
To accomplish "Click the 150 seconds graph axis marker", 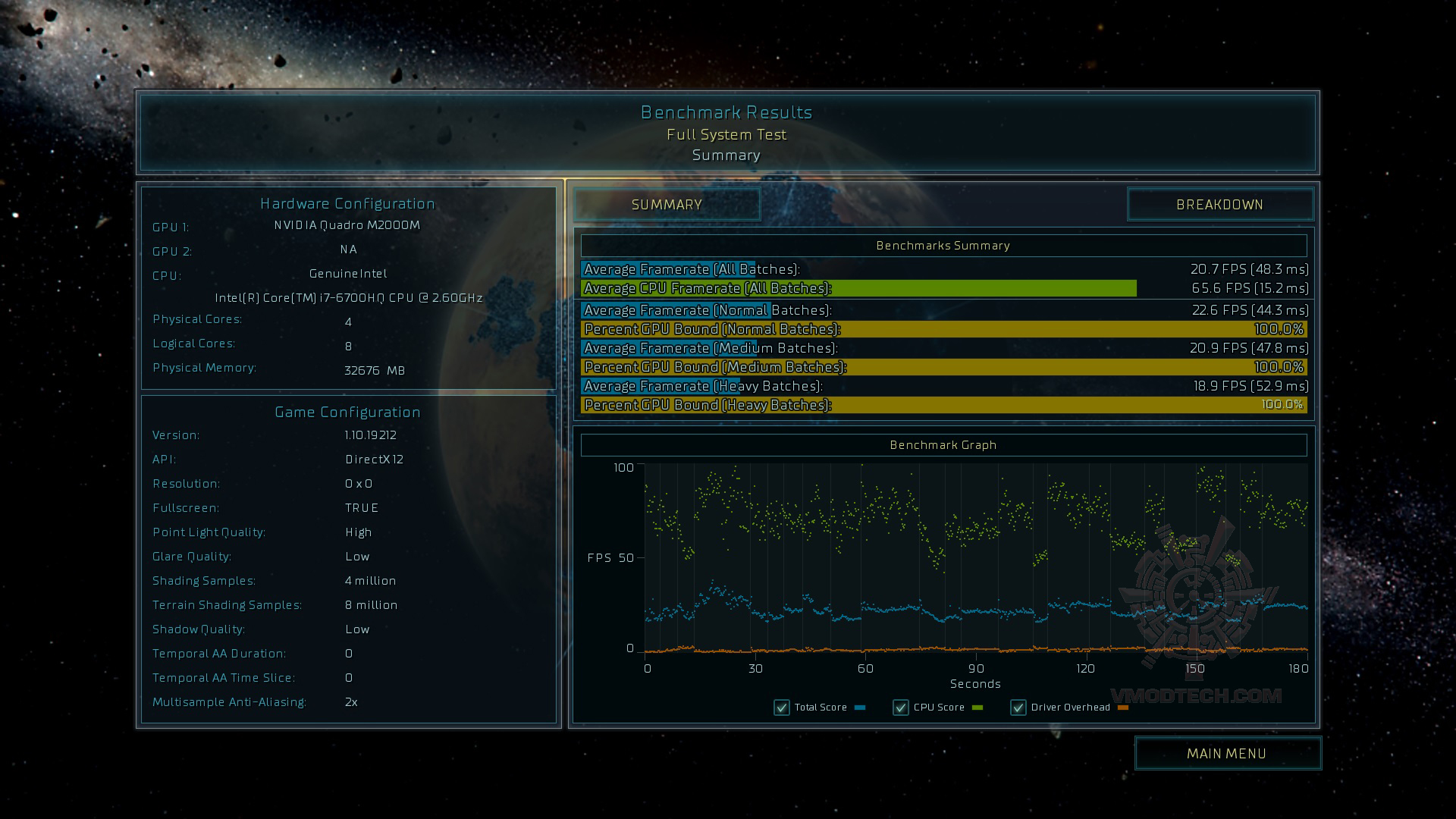I will click(1195, 668).
